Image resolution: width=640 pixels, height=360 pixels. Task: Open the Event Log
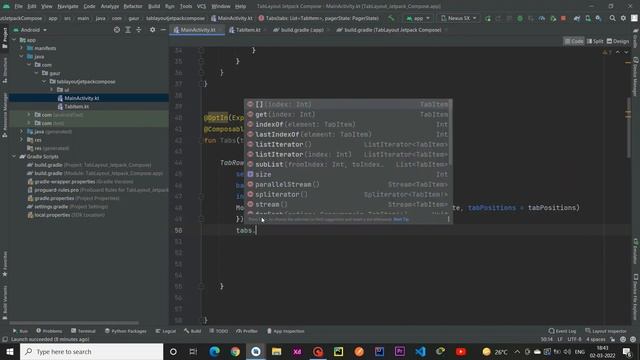562,331
